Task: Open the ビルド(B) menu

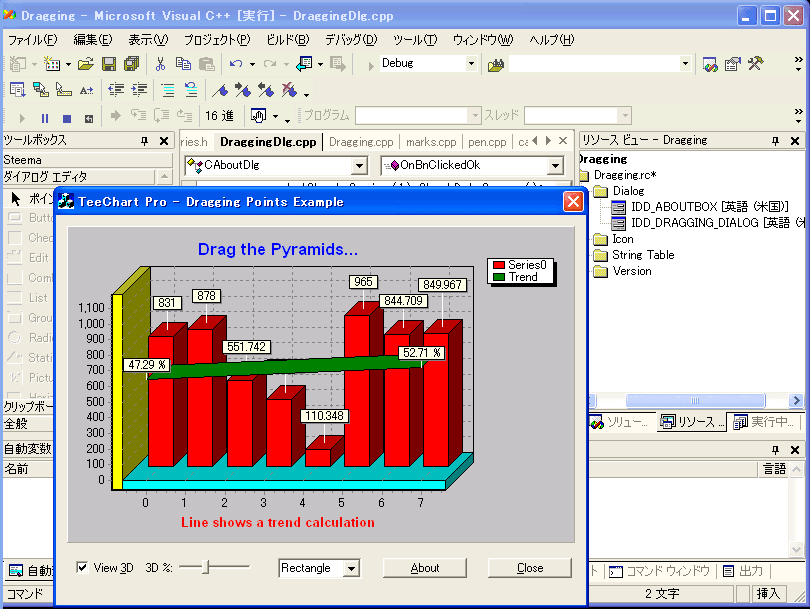Action: coord(287,40)
